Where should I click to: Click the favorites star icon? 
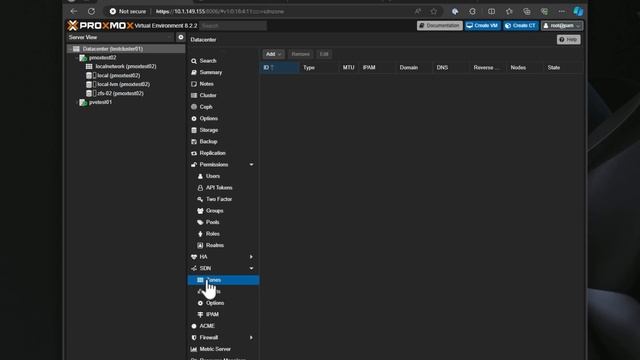(x=433, y=11)
